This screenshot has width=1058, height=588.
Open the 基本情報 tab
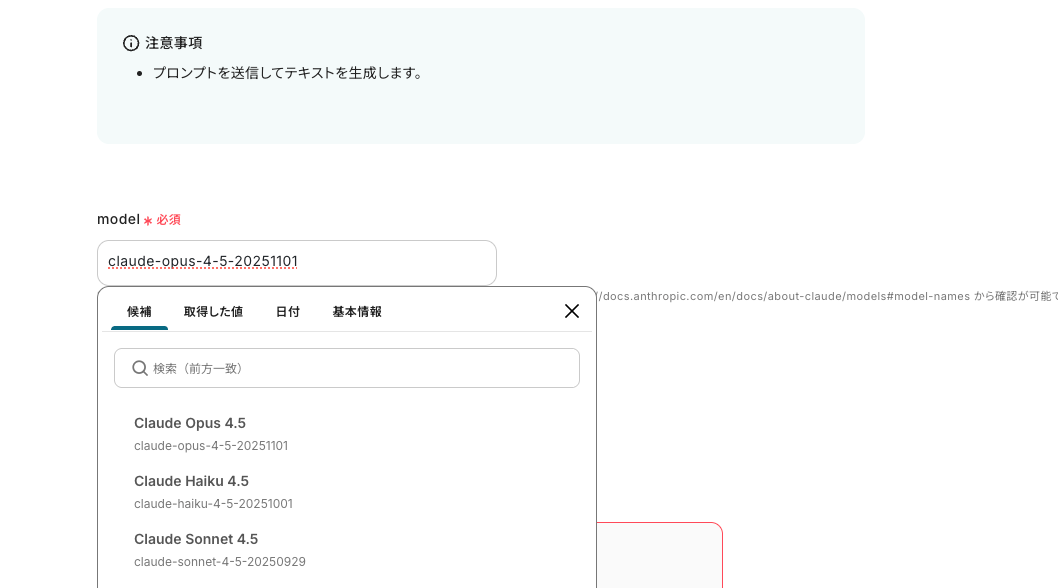click(x=357, y=312)
